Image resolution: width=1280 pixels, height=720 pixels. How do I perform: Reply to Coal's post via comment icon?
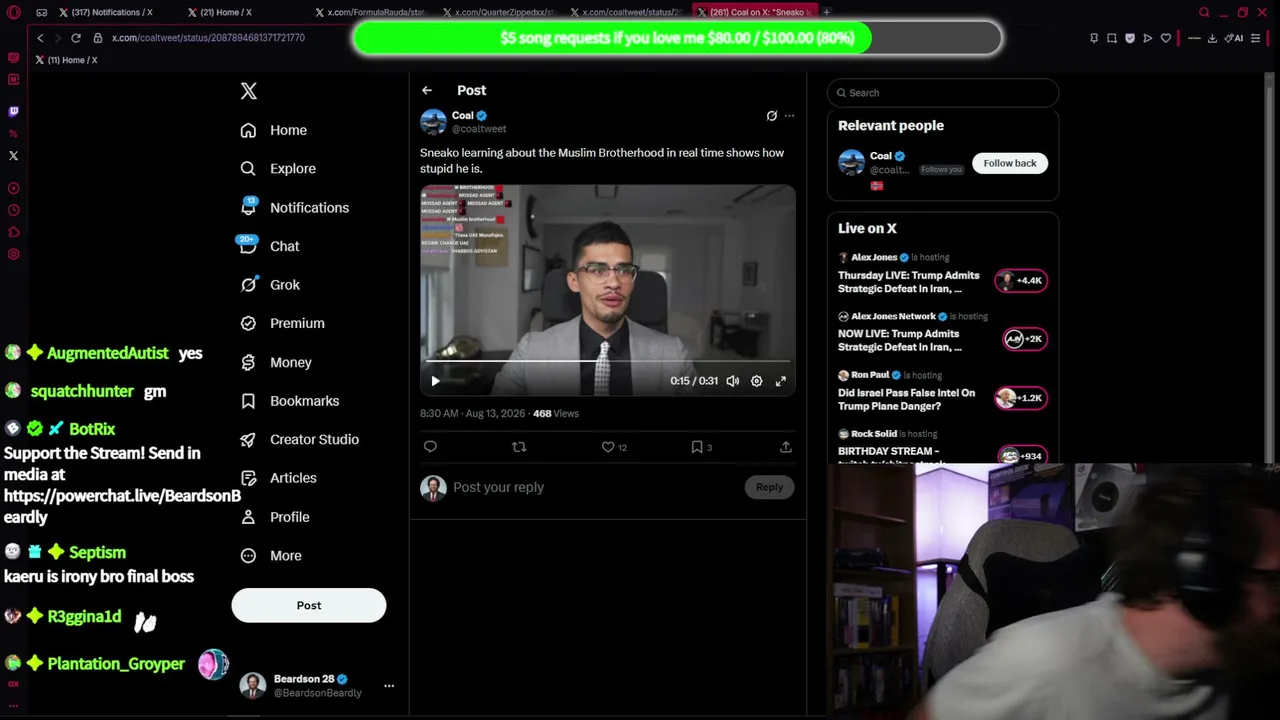point(430,447)
